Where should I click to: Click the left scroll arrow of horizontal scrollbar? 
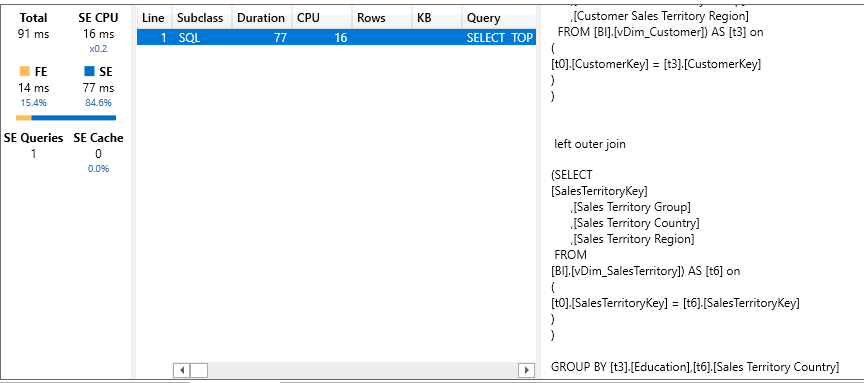[x=181, y=370]
